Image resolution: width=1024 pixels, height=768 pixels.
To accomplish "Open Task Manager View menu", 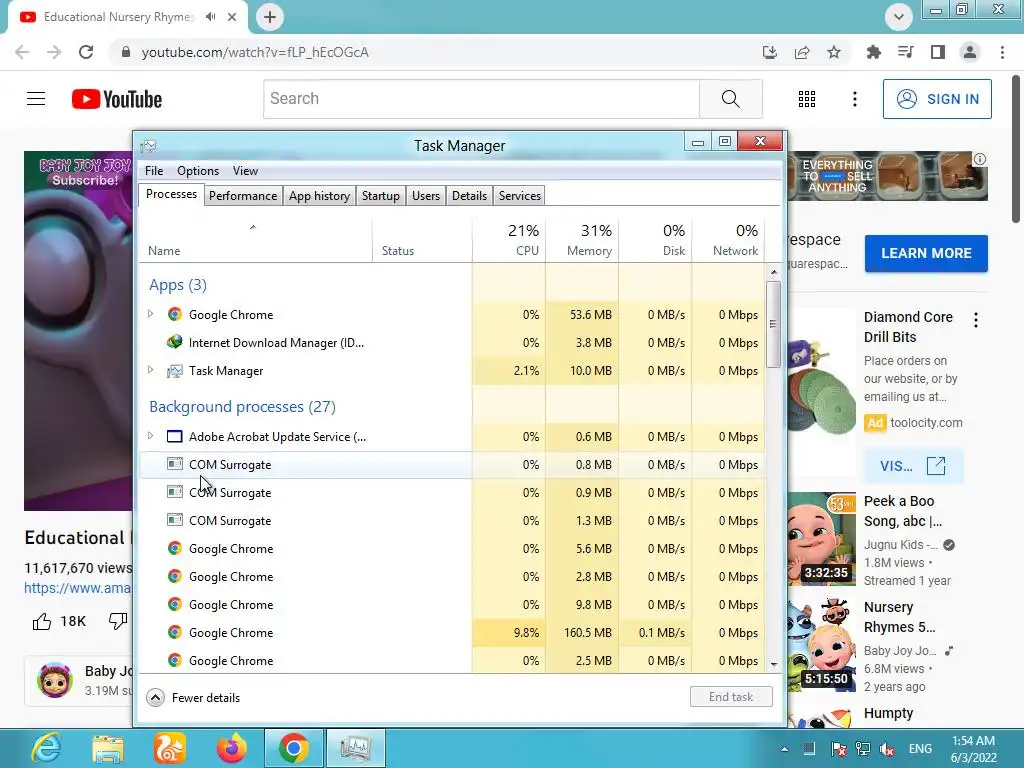I will [245, 170].
